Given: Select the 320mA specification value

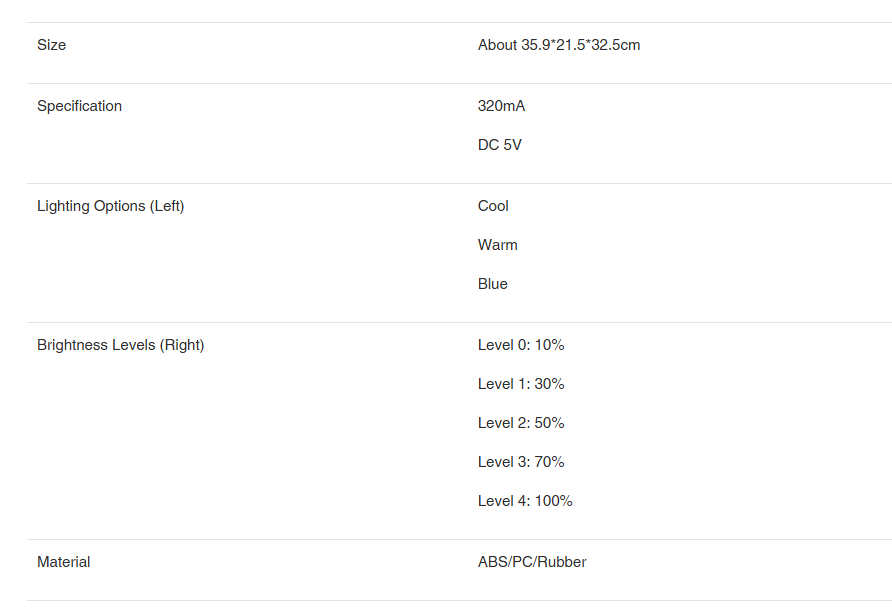Looking at the screenshot, I should click(x=501, y=106).
